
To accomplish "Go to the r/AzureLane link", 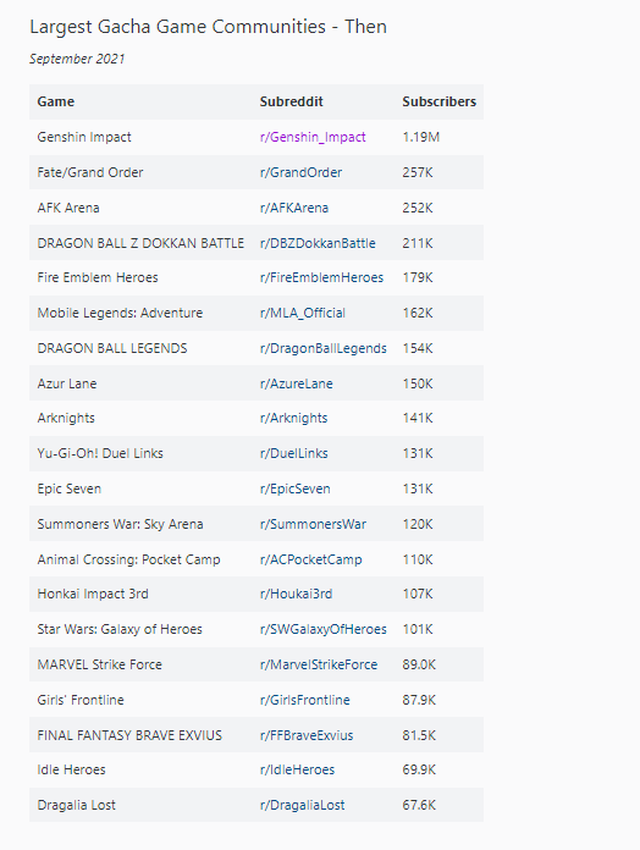I will point(296,384).
